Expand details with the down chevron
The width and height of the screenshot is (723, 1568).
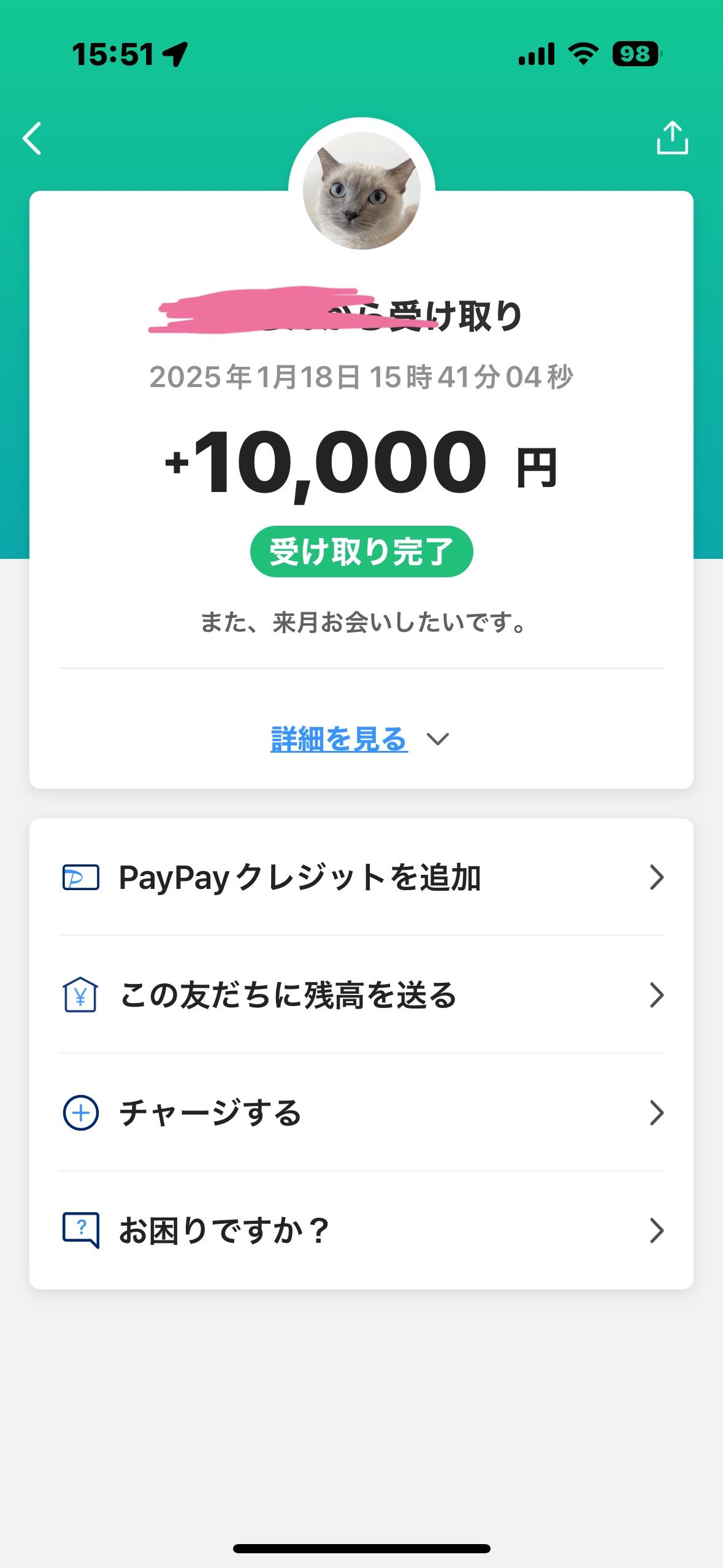pyautogui.click(x=438, y=739)
